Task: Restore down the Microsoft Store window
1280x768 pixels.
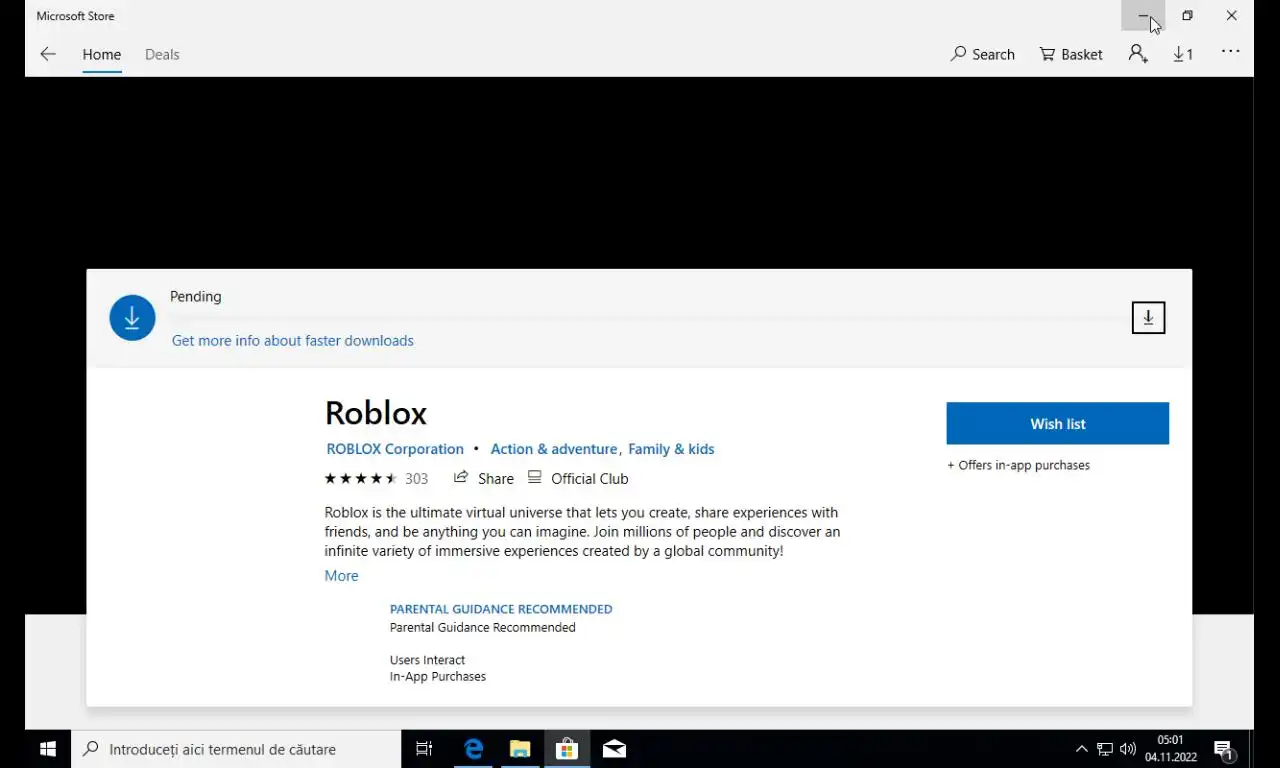Action: [x=1187, y=16]
